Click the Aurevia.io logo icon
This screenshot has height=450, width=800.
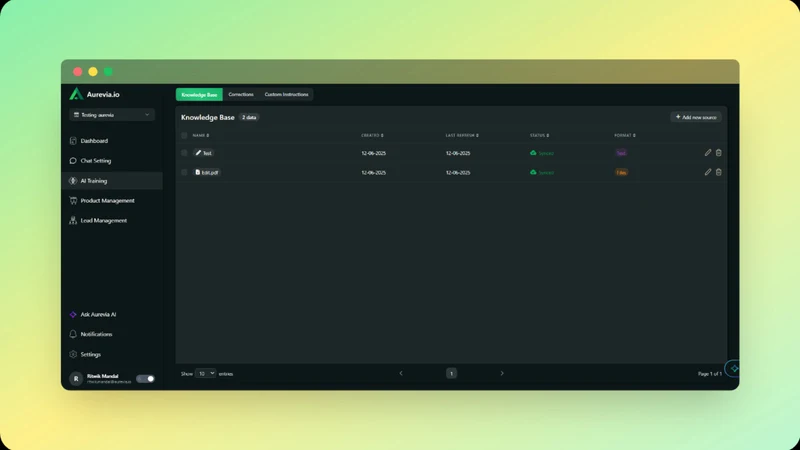[x=76, y=94]
